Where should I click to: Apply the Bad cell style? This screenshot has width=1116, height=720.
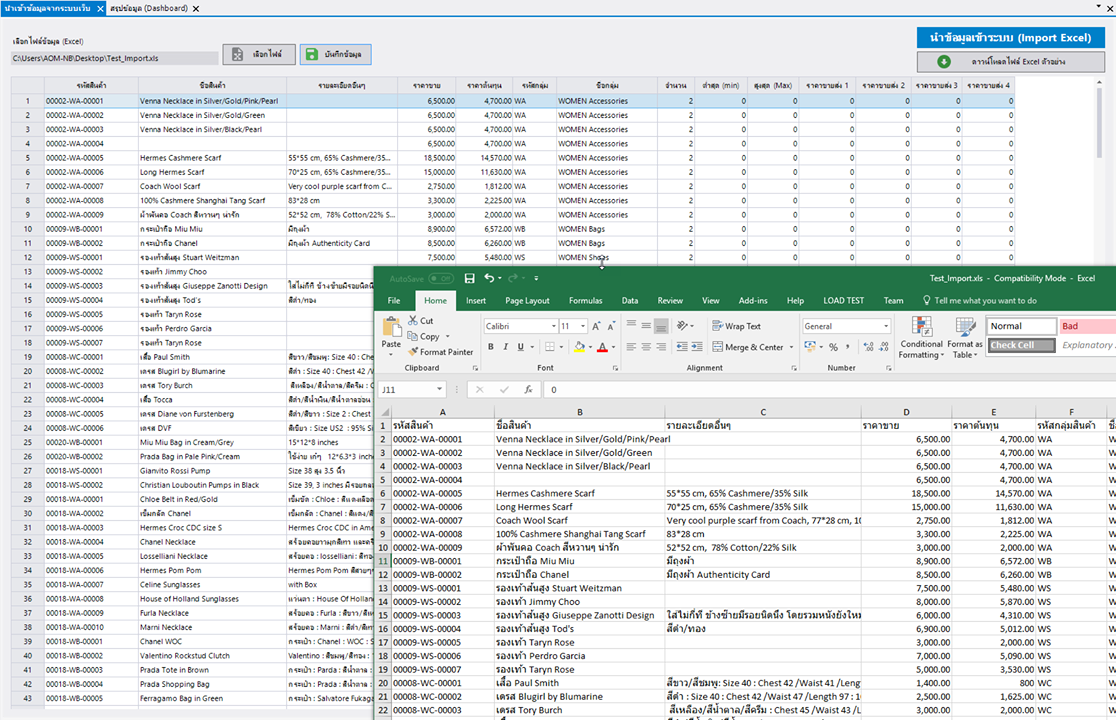click(x=1087, y=326)
